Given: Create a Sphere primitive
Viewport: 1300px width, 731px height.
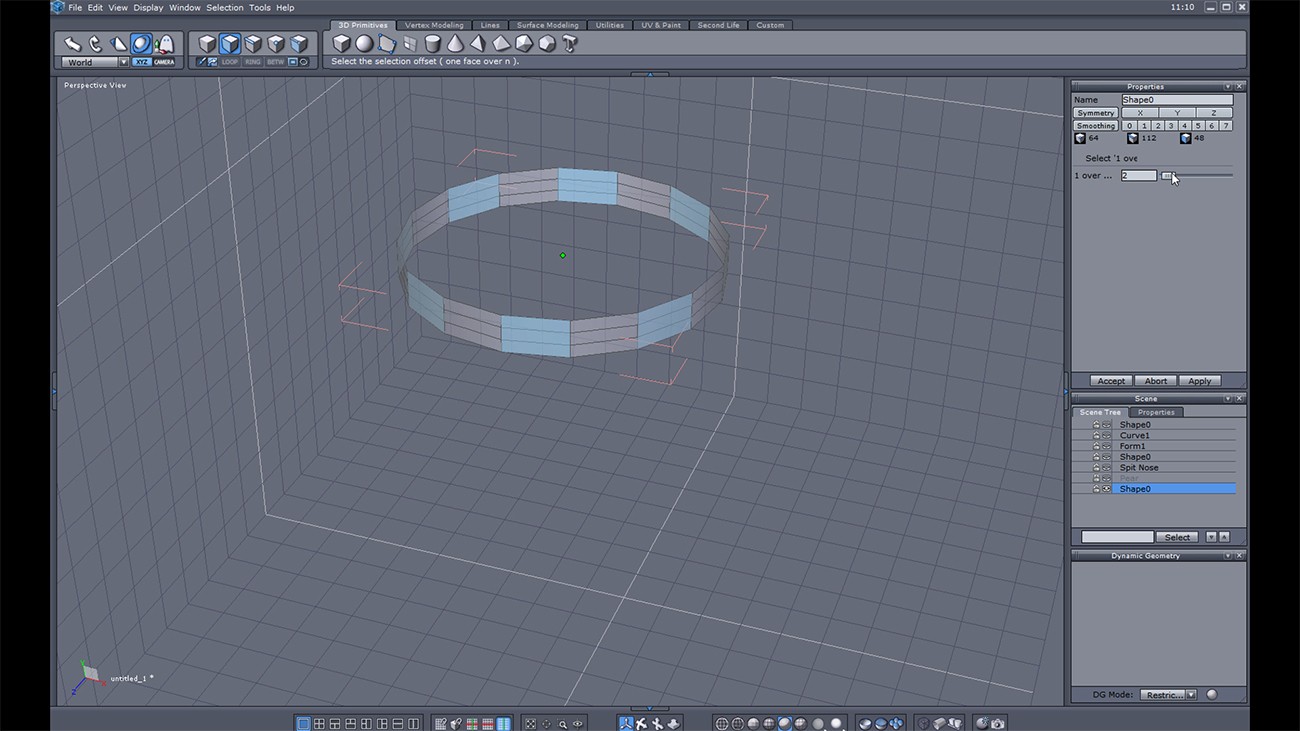Looking at the screenshot, I should (364, 44).
